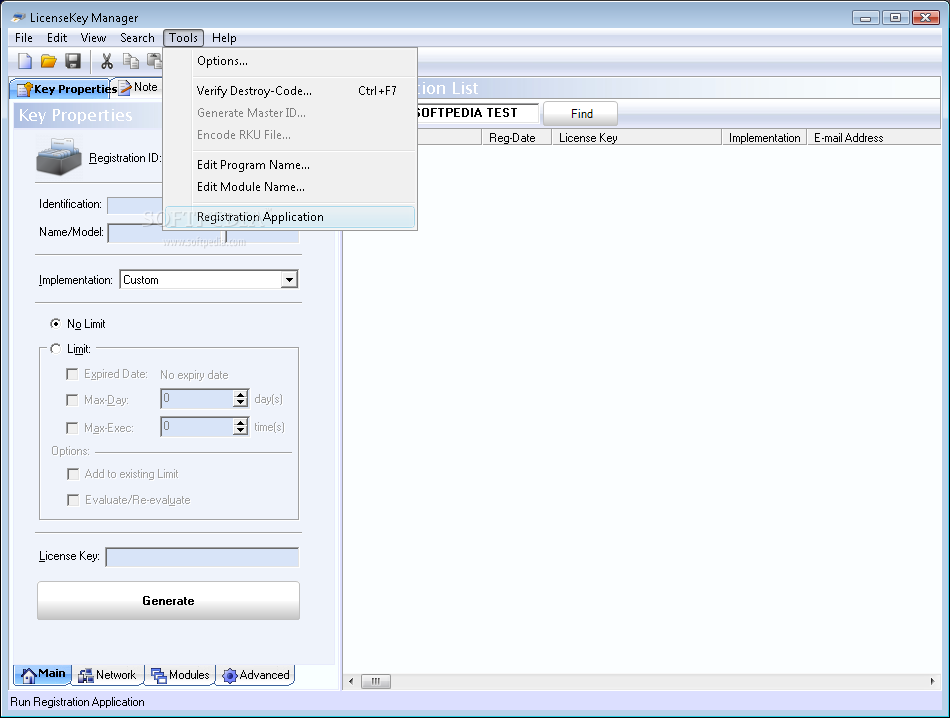Open the Help menu
This screenshot has height=718, width=950.
pos(224,38)
